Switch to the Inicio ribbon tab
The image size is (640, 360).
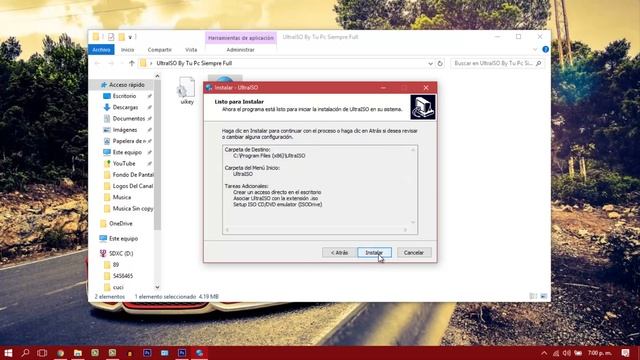click(127, 50)
